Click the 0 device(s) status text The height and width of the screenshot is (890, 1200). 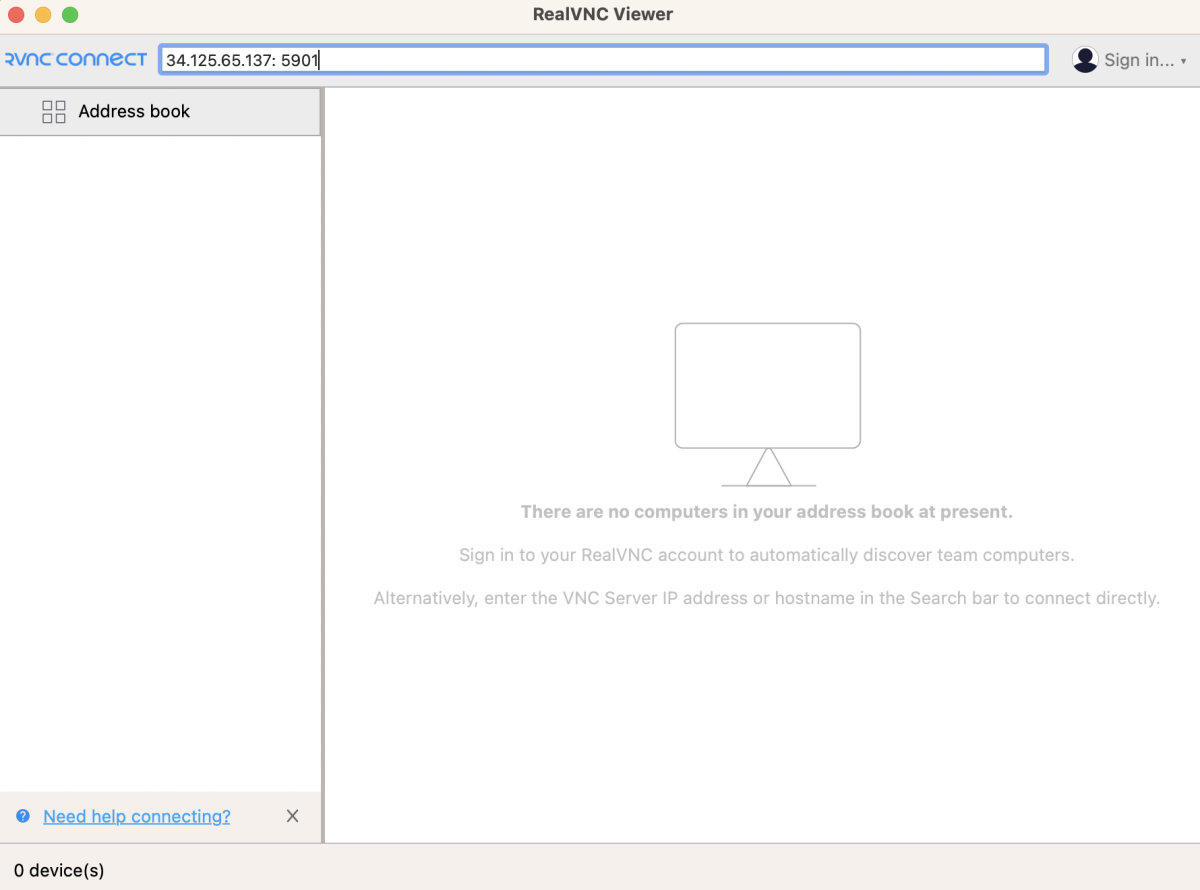(x=59, y=871)
